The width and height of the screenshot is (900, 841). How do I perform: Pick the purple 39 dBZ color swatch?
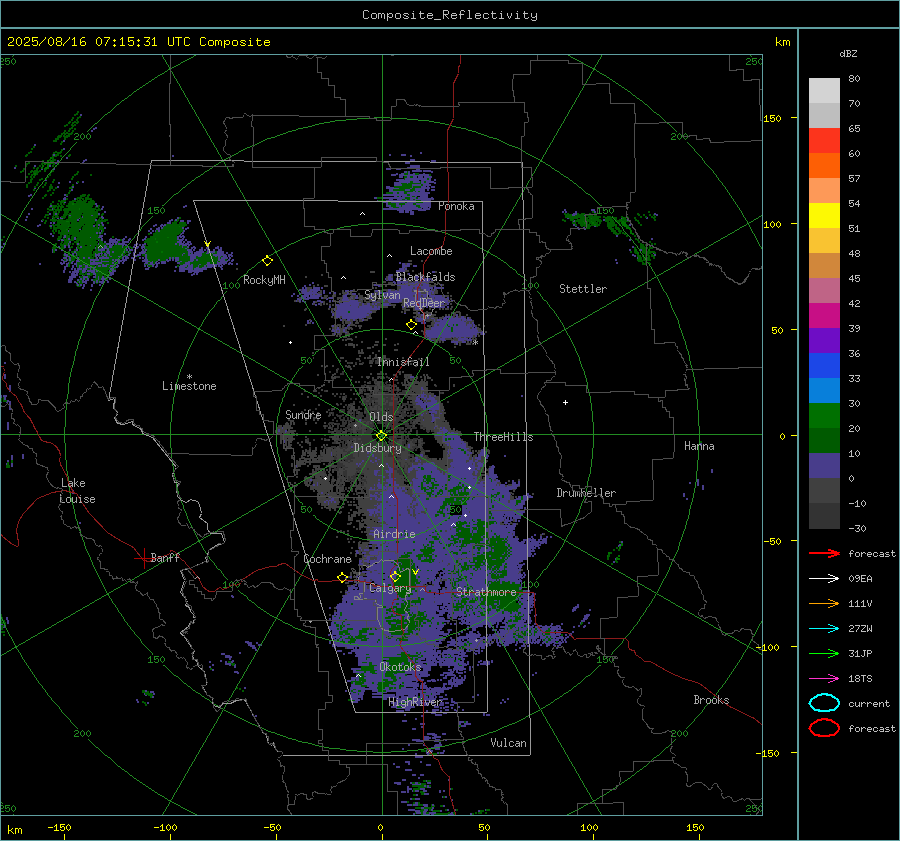point(824,341)
